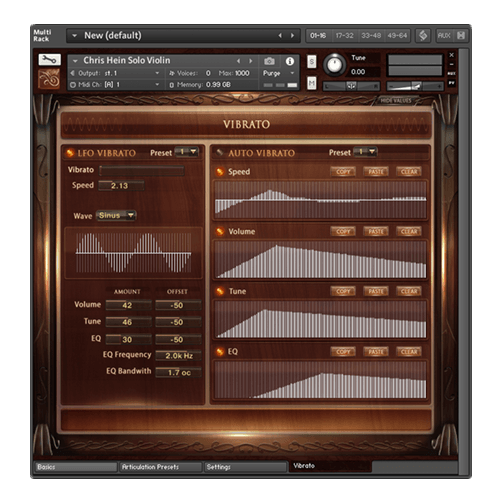Click the camera snapshot icon

269,61
